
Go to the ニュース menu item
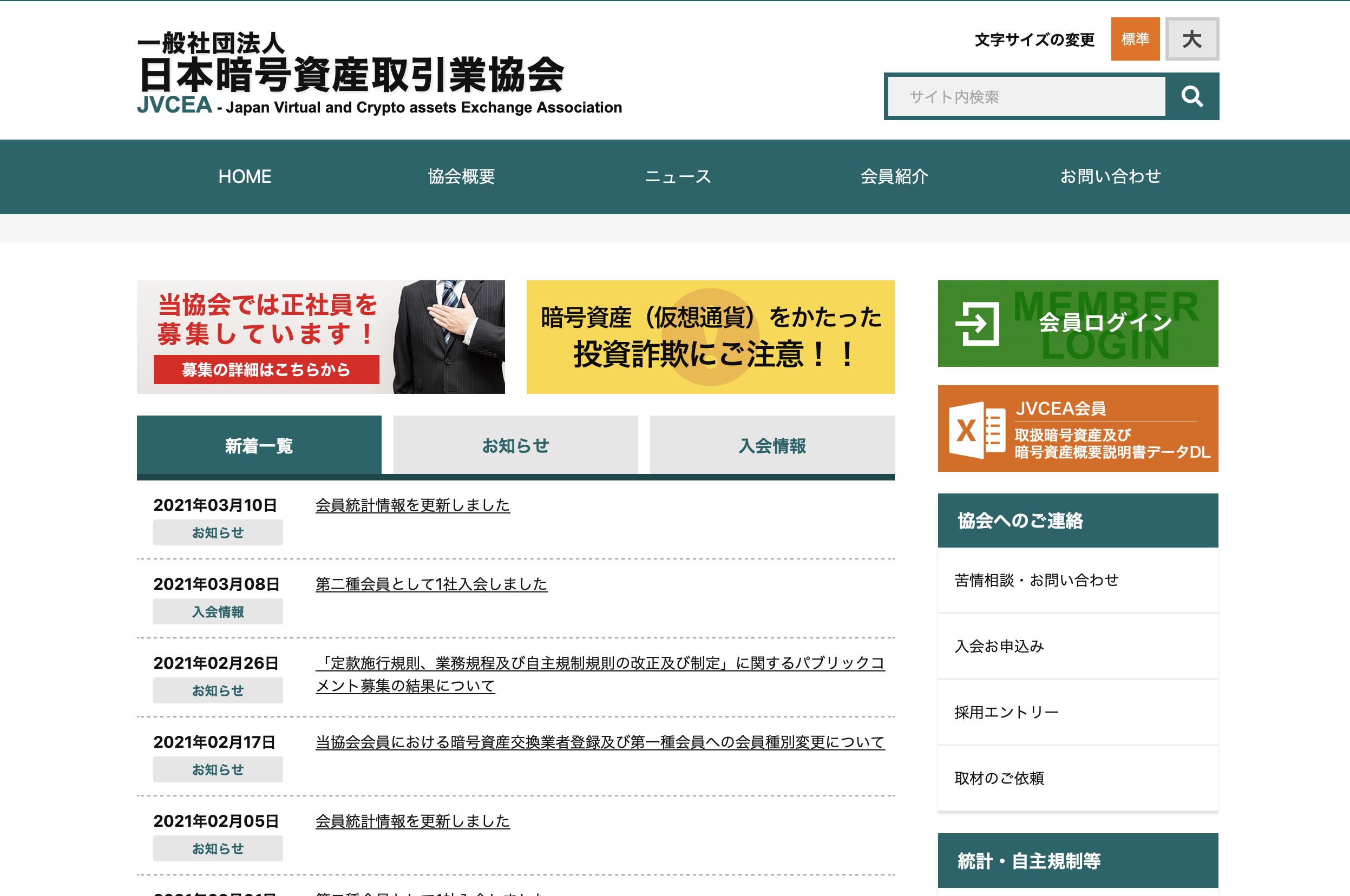pyautogui.click(x=678, y=176)
